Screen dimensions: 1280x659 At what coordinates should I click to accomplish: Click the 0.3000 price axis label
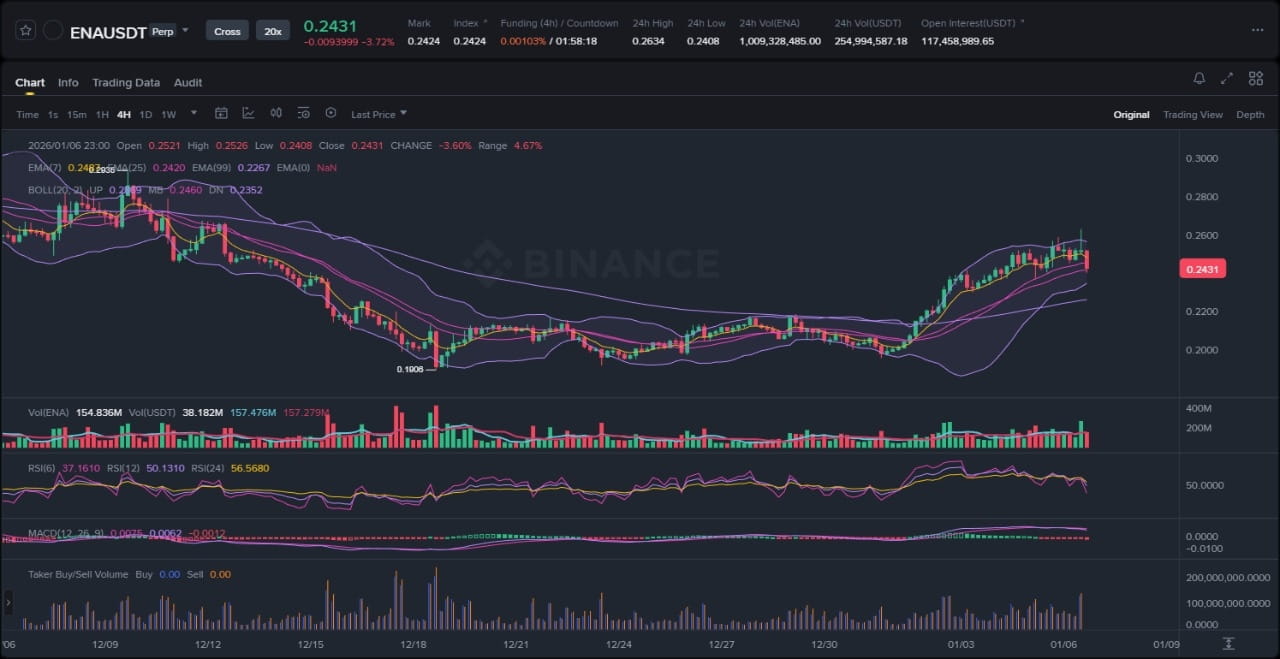pyautogui.click(x=1201, y=158)
